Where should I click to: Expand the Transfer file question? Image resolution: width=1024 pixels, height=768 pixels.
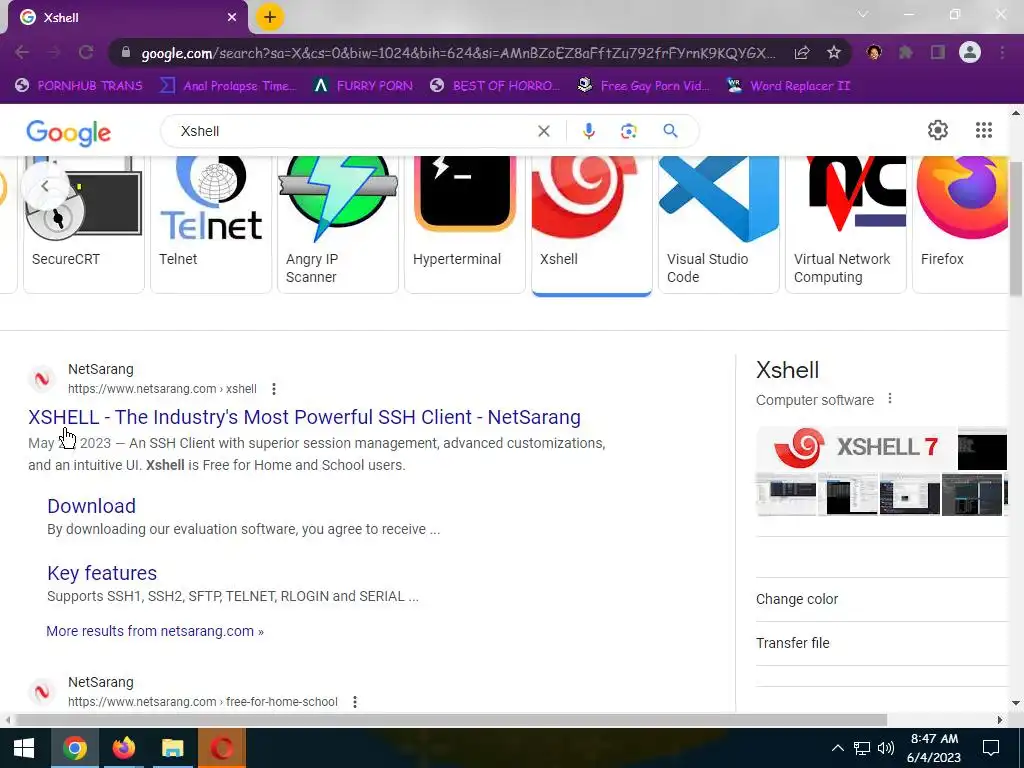(x=882, y=643)
